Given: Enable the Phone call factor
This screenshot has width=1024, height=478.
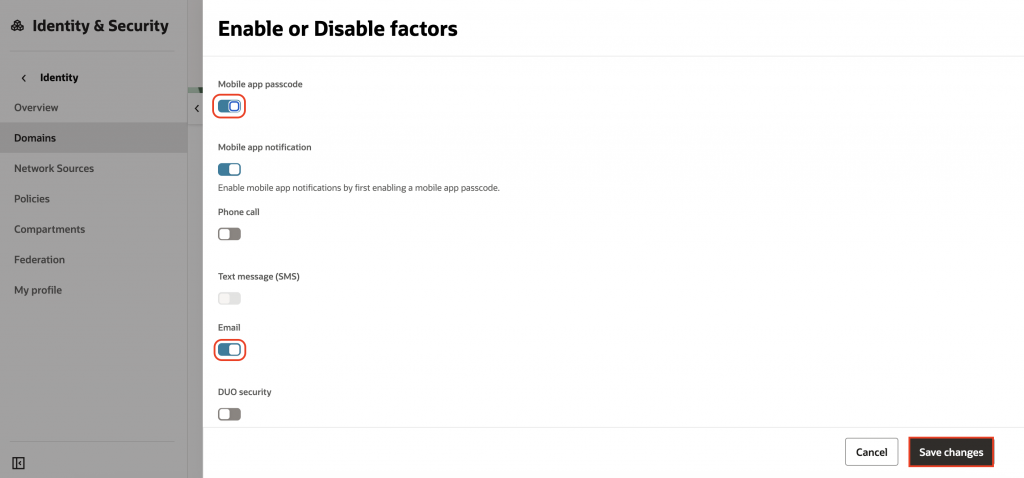Looking at the screenshot, I should click(x=229, y=234).
